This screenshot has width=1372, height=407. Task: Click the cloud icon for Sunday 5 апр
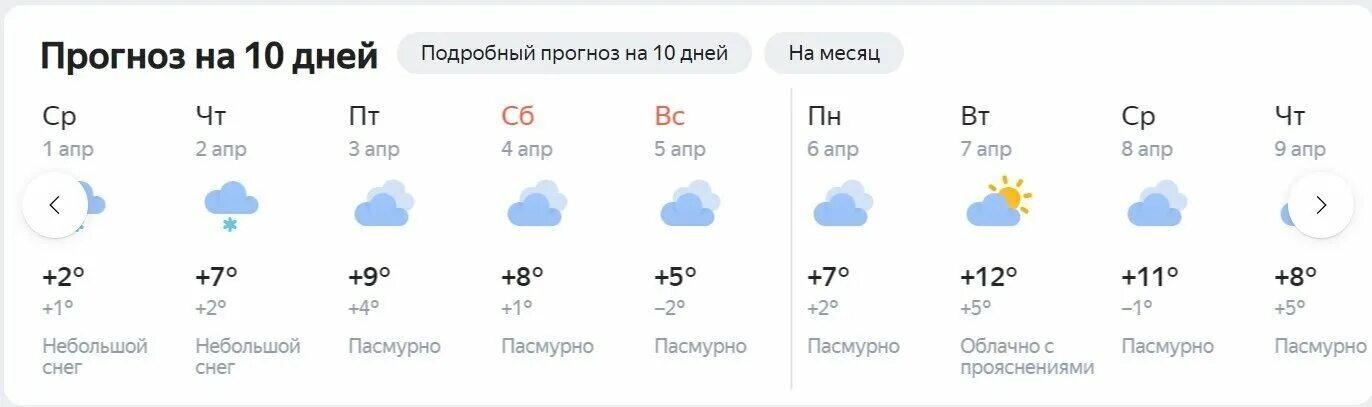690,204
